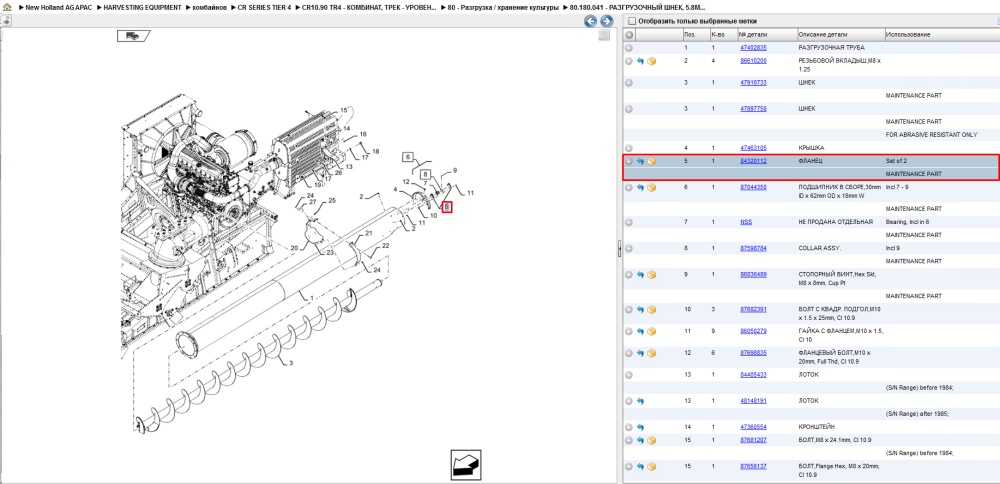Go to next diagram with right arrow
Image resolution: width=1000 pixels, height=484 pixels.
[x=606, y=21]
